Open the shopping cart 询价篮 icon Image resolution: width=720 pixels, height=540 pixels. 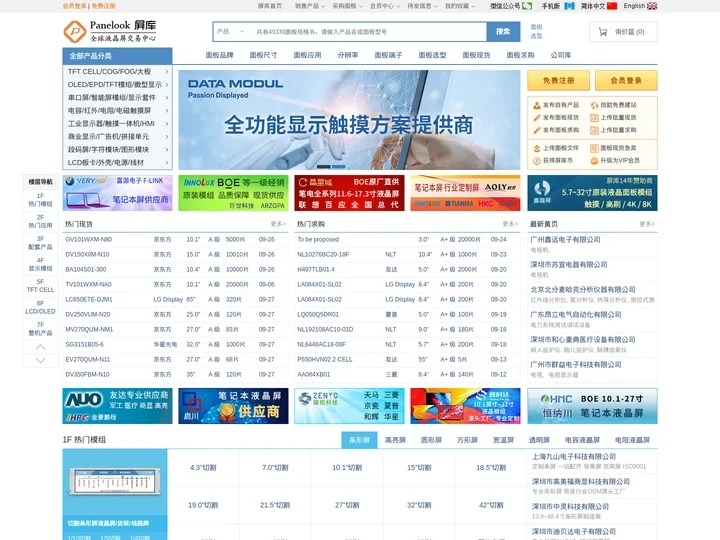603,32
